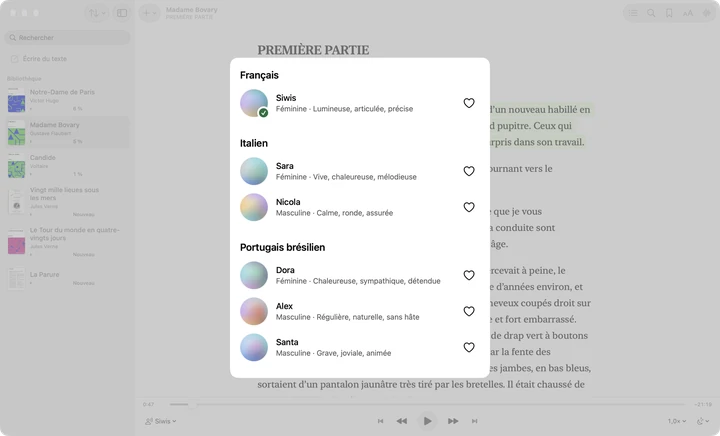Image resolution: width=720 pixels, height=436 pixels.
Task: Open La Parure in library
Action: 68,279
